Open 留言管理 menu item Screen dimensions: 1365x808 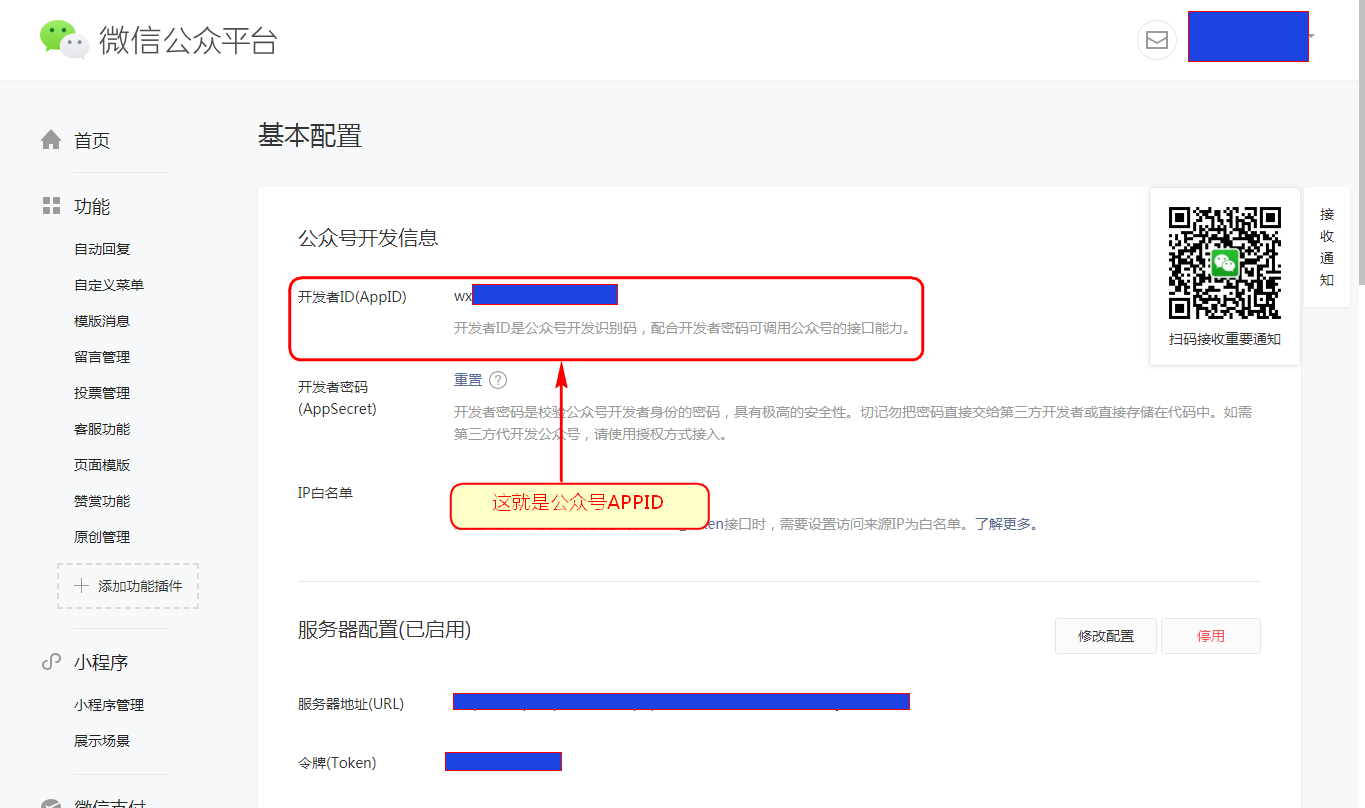coord(102,357)
